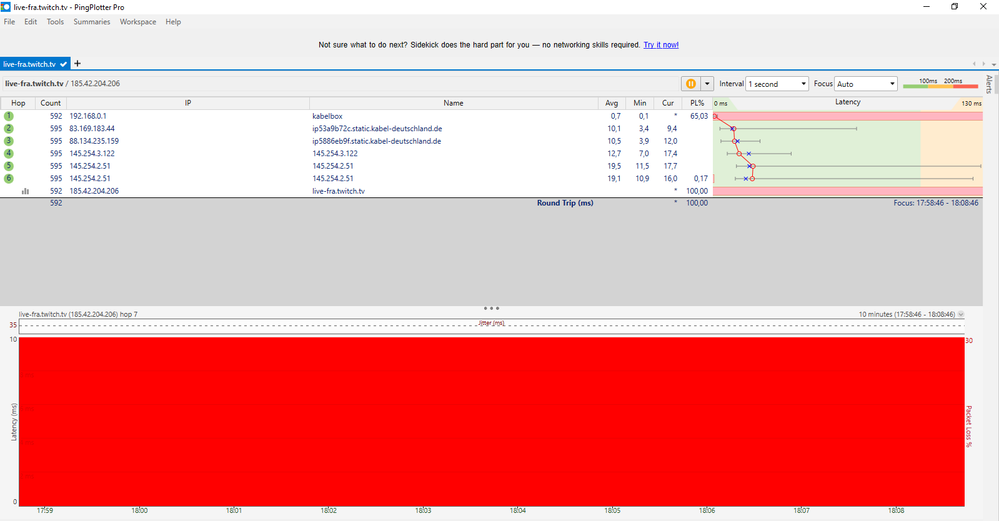
Task: Click the Hop column header
Action: 18,103
